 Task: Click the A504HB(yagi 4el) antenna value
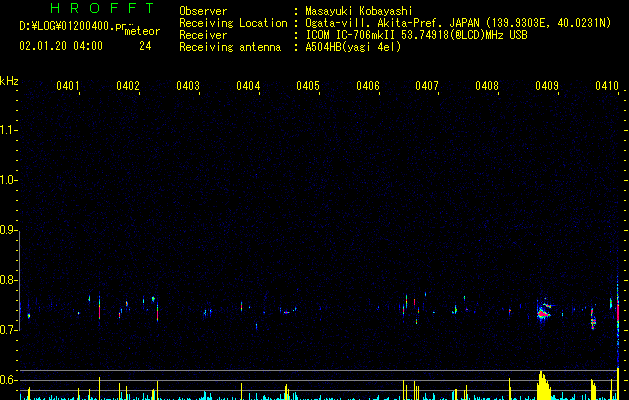pyautogui.click(x=353, y=47)
